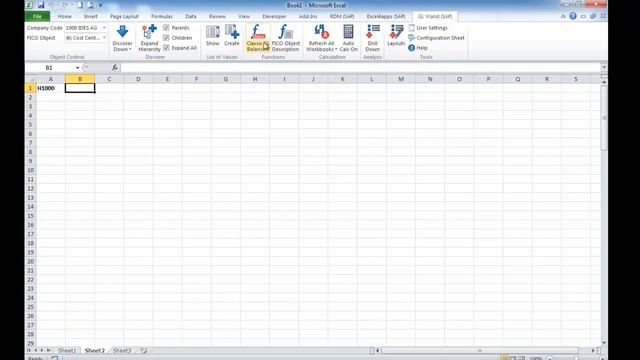Click the Insert Worksheet tab icon

click(144, 350)
